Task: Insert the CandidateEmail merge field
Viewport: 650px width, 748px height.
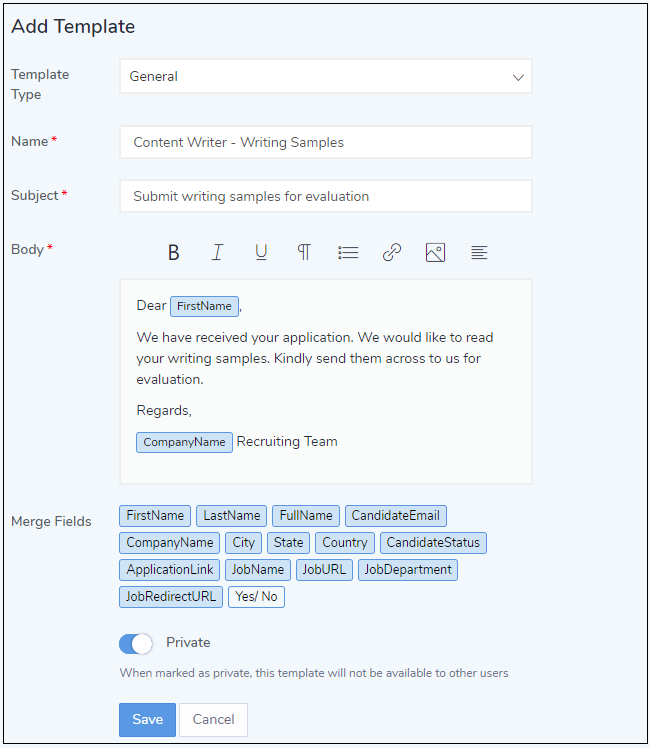Action: click(396, 516)
